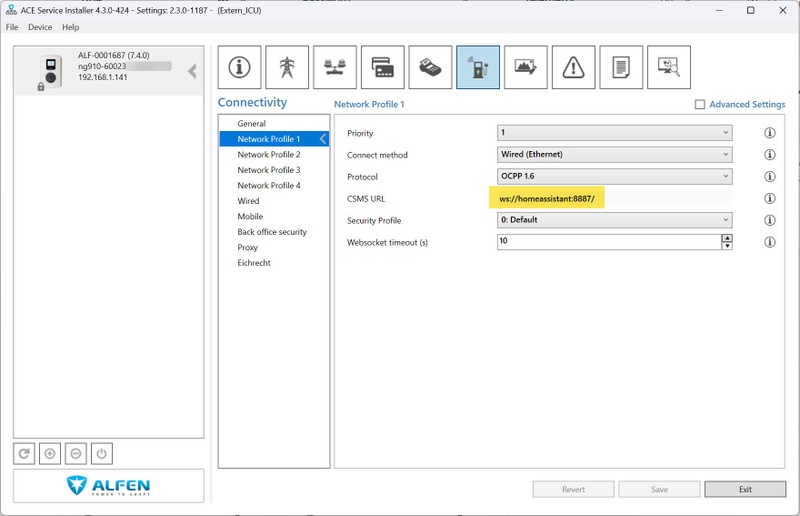The height and width of the screenshot is (516, 800).
Task: Open the load balancing scales icon
Action: coord(335,67)
